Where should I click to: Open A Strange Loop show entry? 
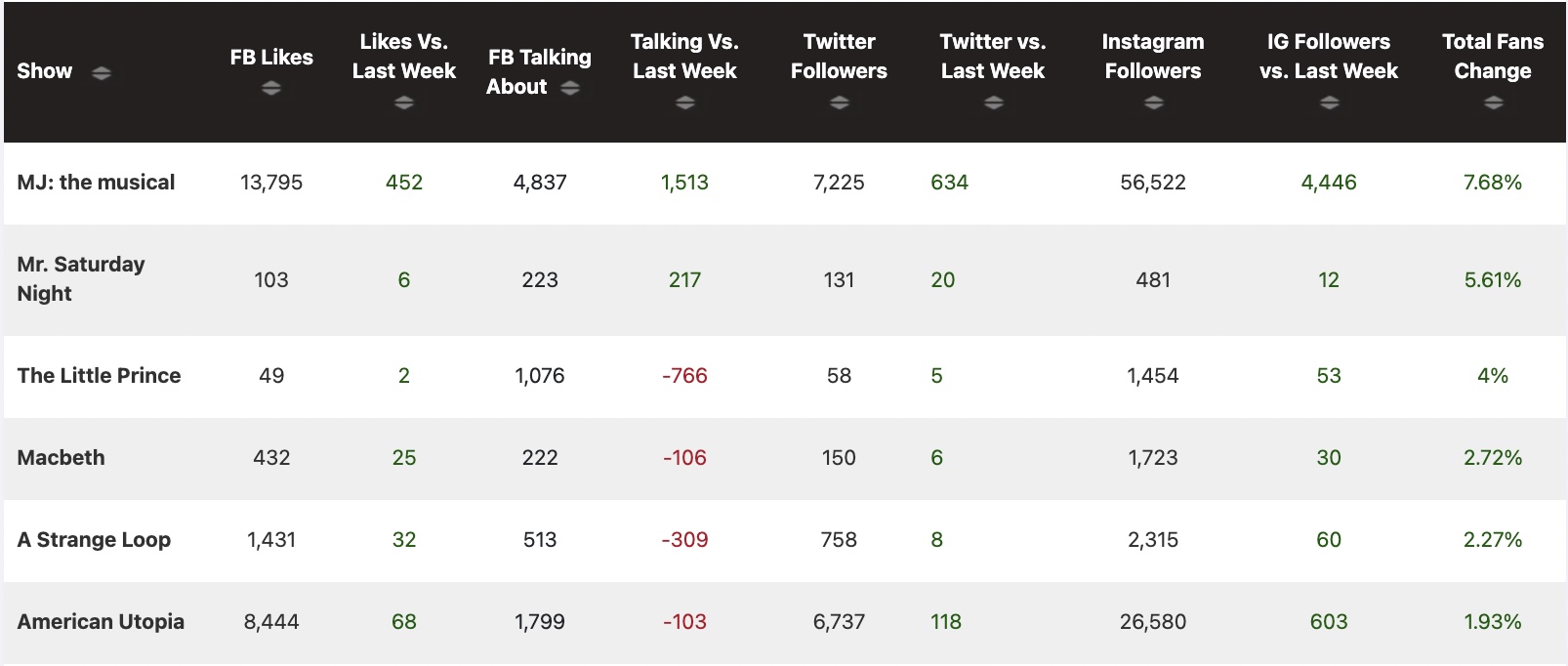click(94, 540)
